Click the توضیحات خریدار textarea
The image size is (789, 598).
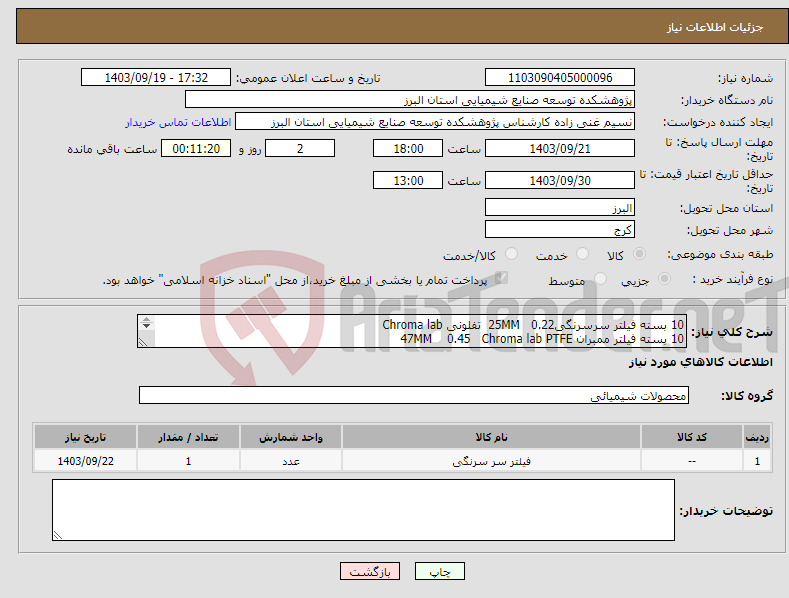click(x=363, y=510)
